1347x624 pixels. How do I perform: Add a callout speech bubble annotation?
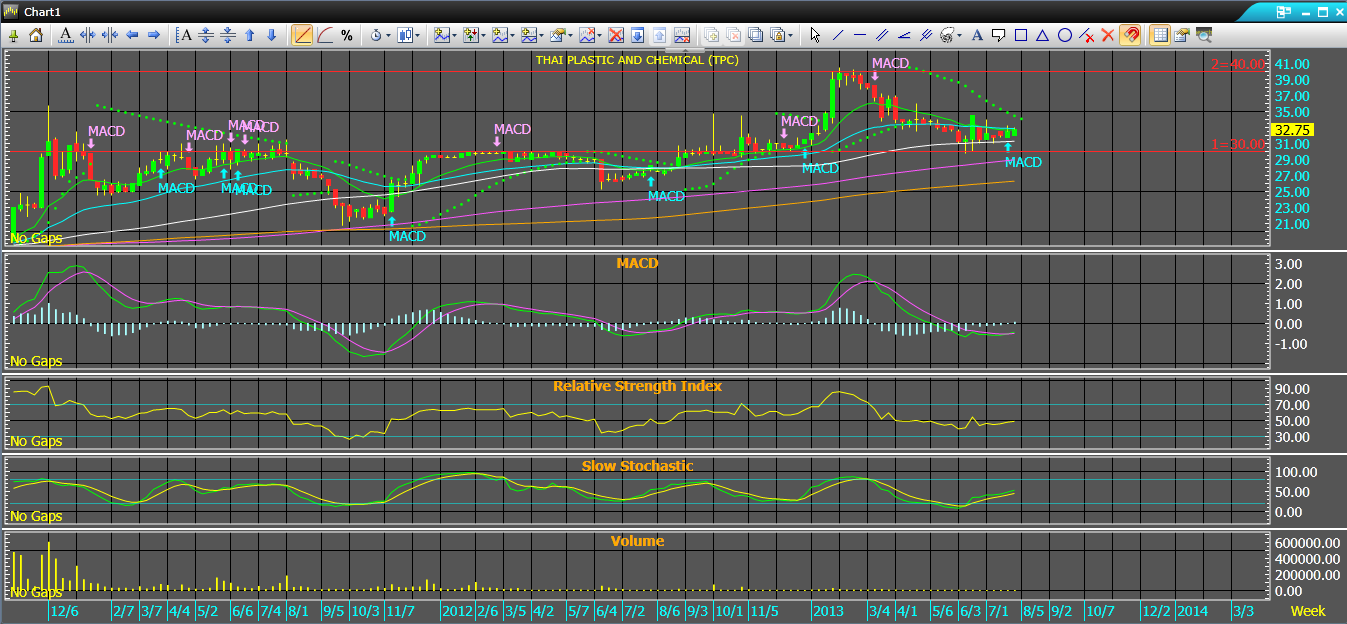pyautogui.click(x=998, y=35)
